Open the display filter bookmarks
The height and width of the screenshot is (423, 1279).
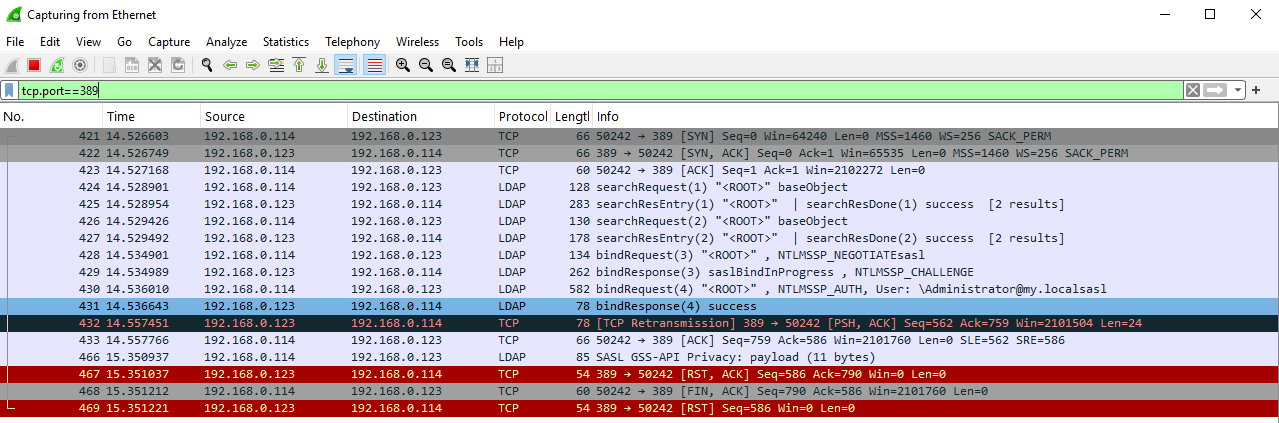pos(9,91)
